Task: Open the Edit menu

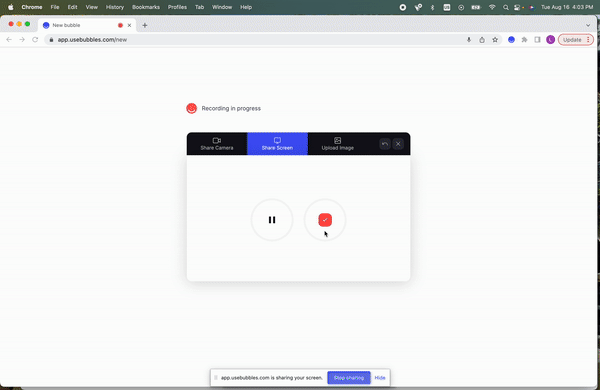Action: tap(72, 7)
